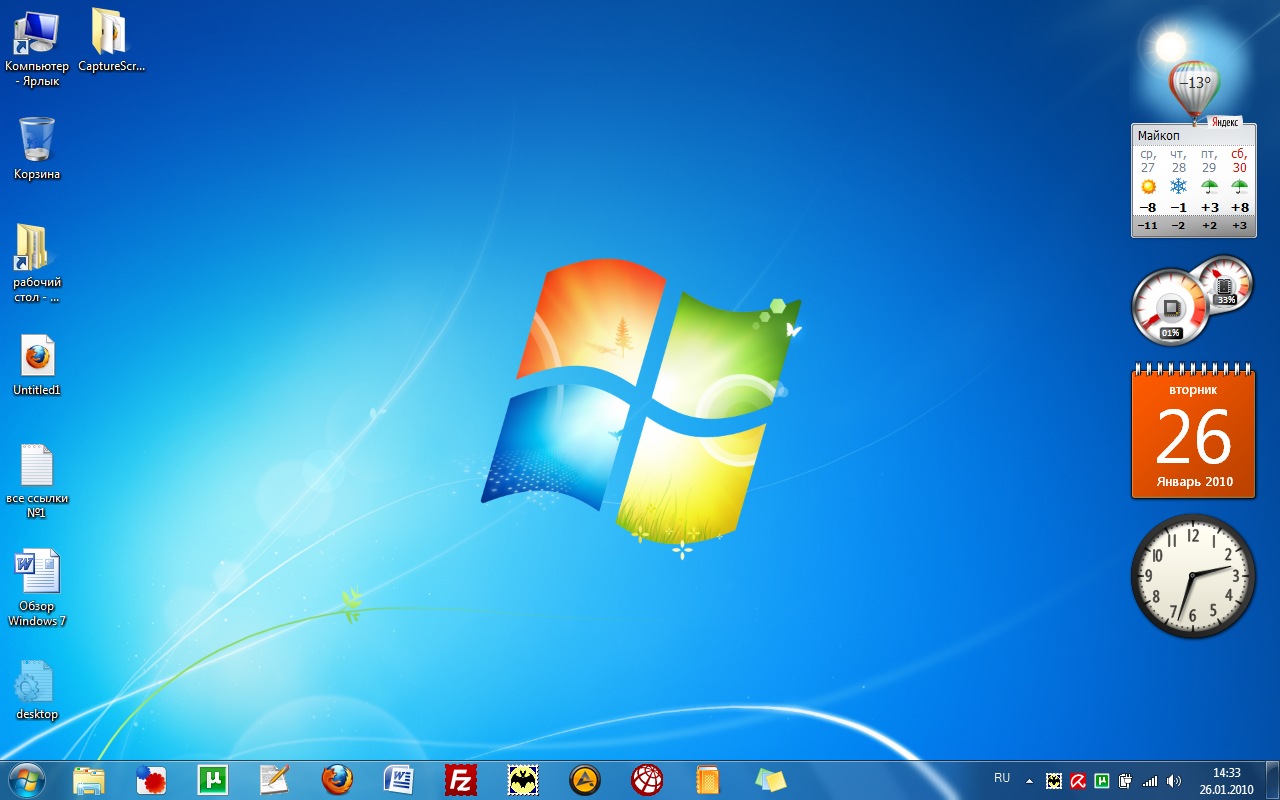The image size is (1280, 800).
Task: Select the Untitled1 Firefox file icon
Action: click(x=37, y=365)
